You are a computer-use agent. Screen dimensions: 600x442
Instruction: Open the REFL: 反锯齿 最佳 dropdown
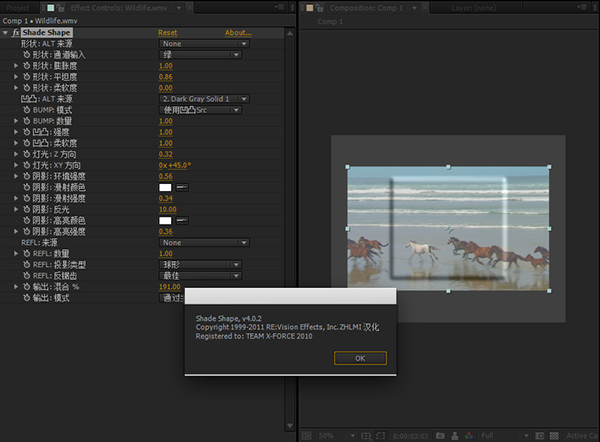(201, 276)
